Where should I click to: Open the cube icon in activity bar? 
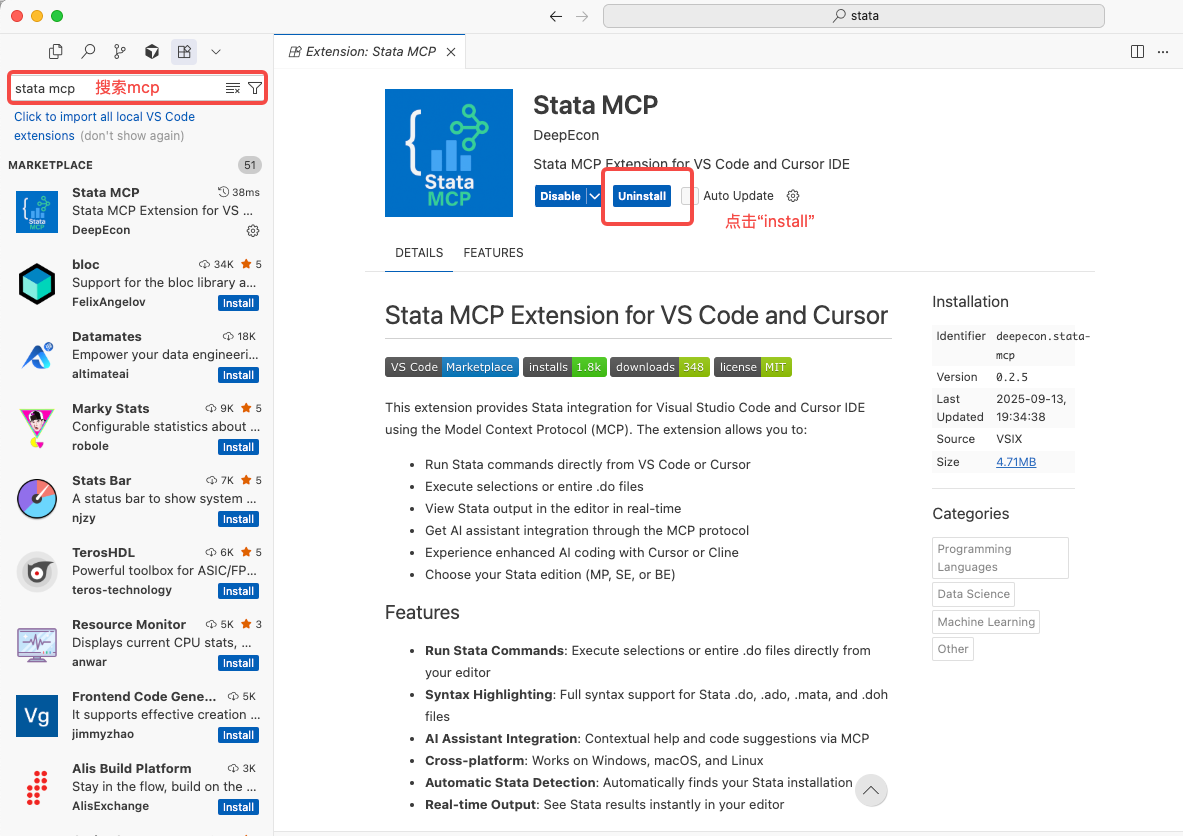(152, 51)
